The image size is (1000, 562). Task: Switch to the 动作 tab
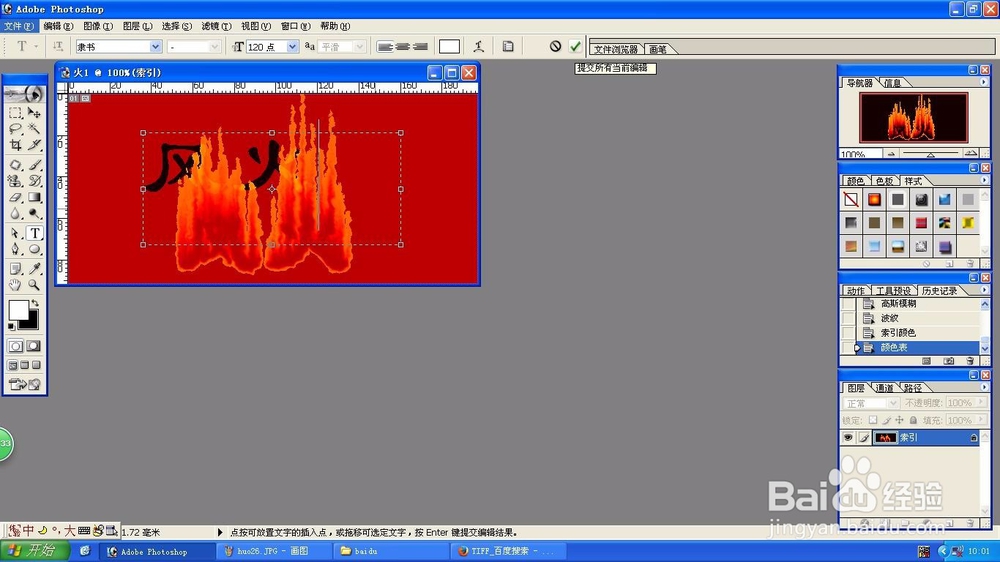(x=855, y=291)
